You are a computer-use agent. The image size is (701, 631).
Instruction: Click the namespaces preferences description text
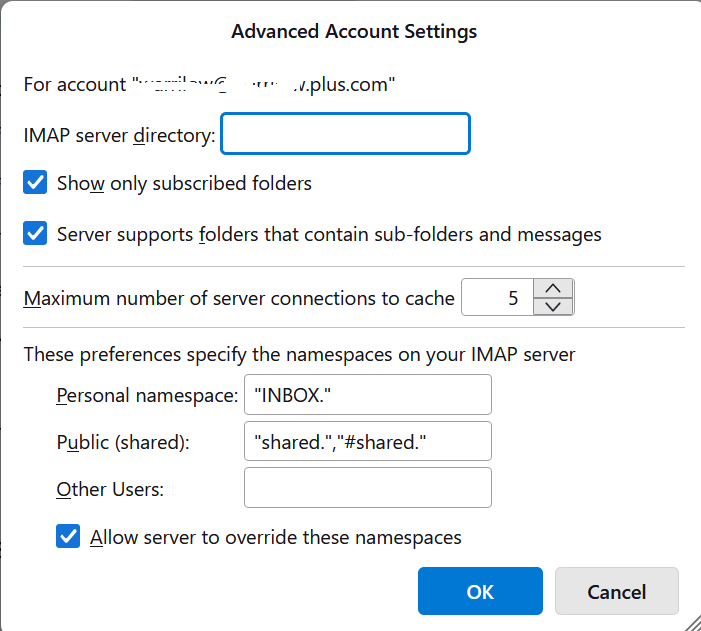(x=299, y=354)
